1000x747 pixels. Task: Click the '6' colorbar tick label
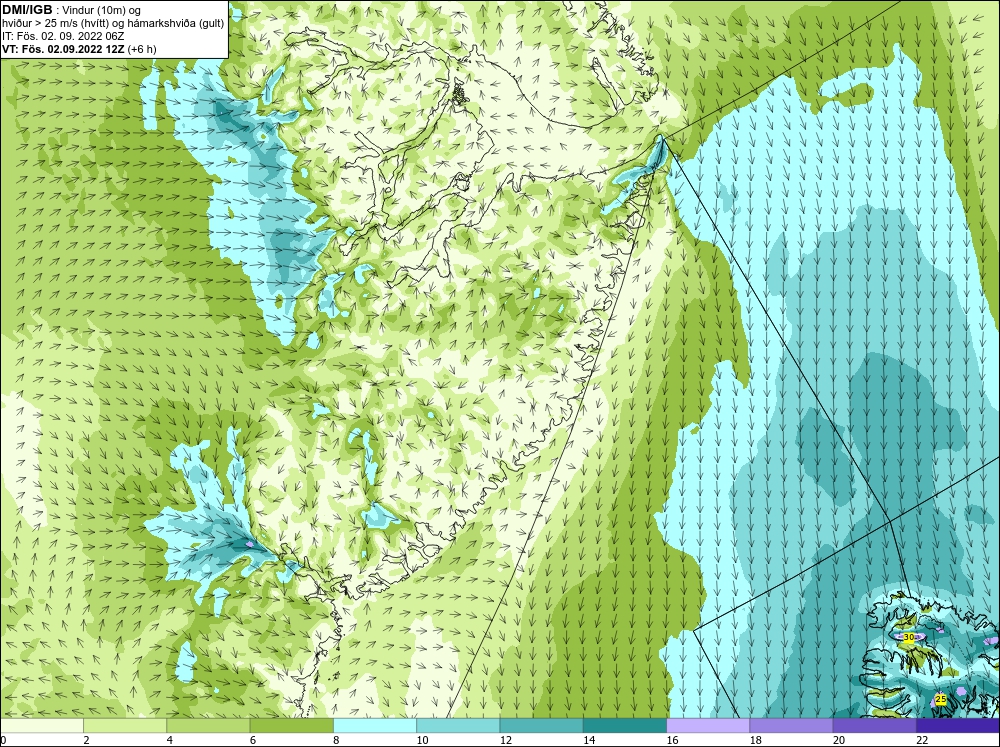pos(253,740)
